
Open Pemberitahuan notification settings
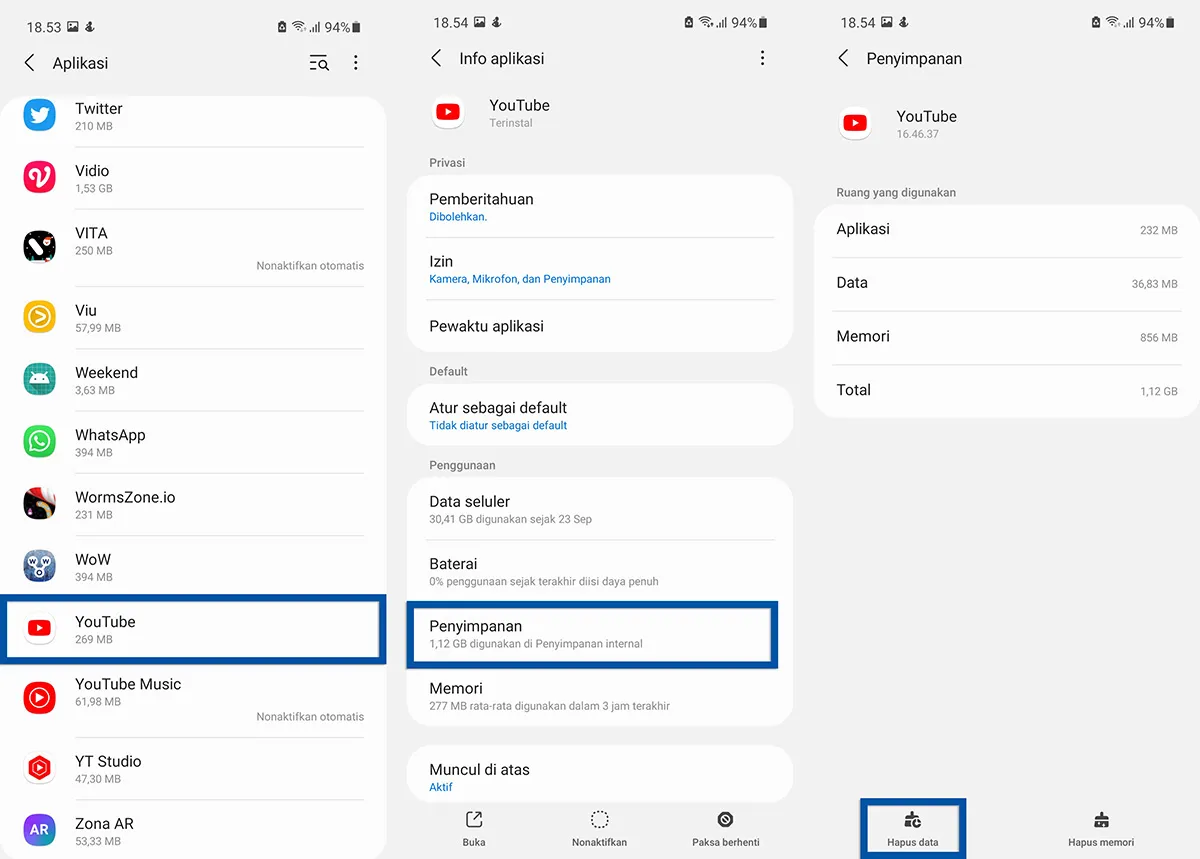pos(599,206)
